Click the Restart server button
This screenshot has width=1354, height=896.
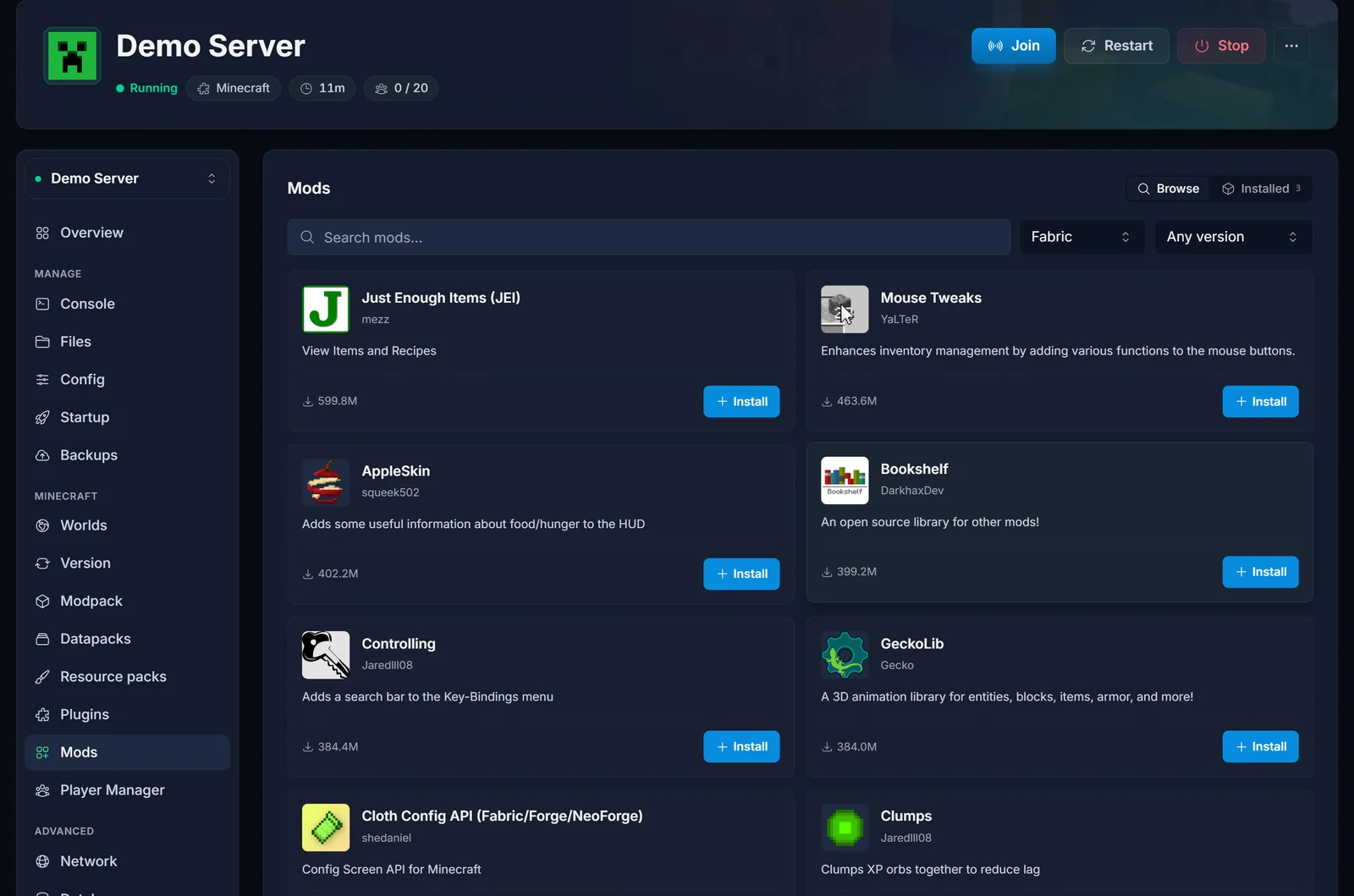click(x=1116, y=46)
